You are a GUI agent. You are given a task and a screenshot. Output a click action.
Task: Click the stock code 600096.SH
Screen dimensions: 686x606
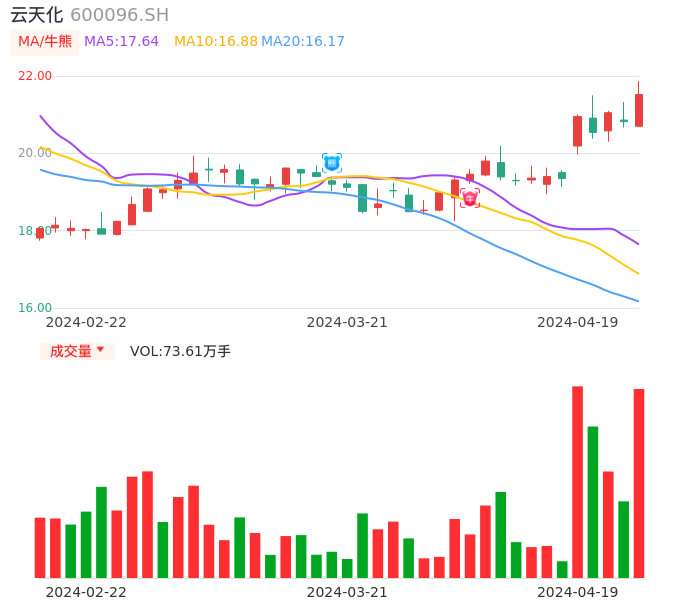119,15
